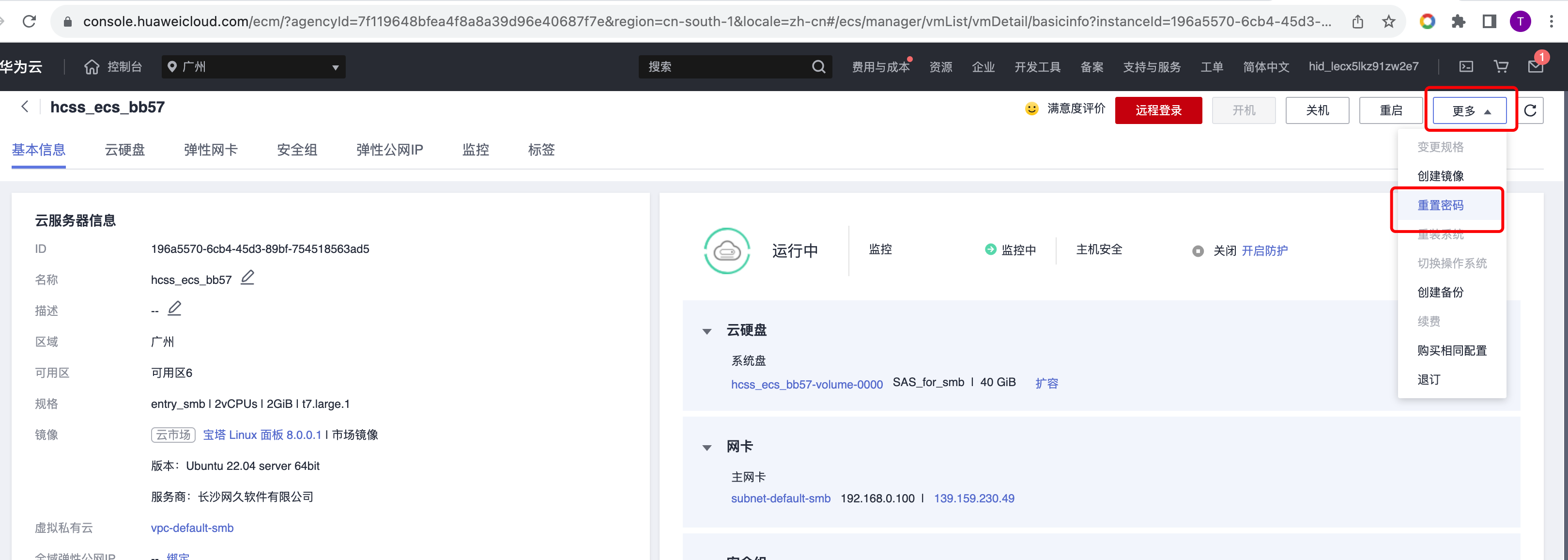Open the 企业 menu item
The height and width of the screenshot is (560, 1568).
coord(983,66)
